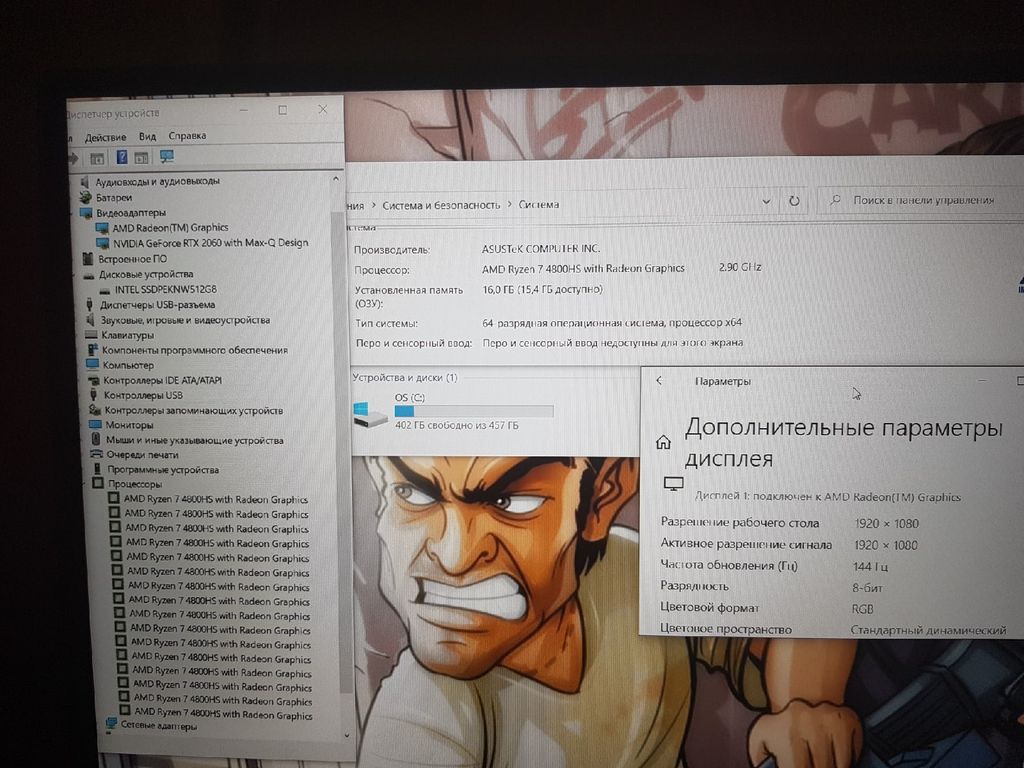1024x768 pixels.
Task: Open the address bar history dropdown
Action: [x=767, y=201]
